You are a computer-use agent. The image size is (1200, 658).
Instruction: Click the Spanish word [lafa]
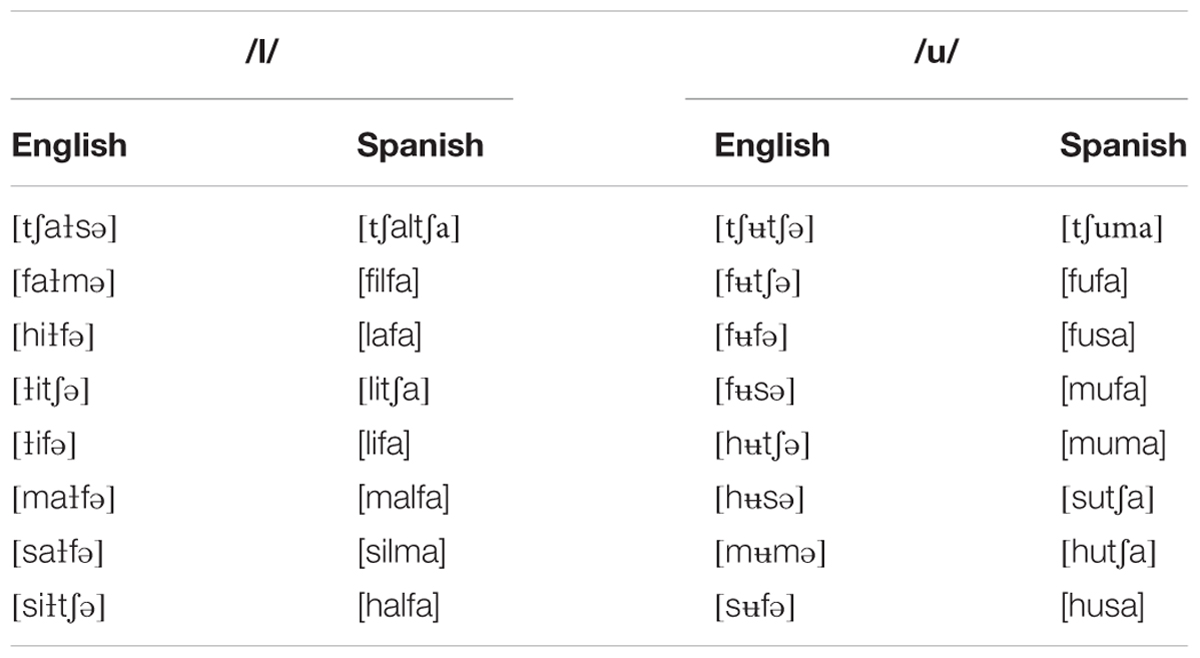click(390, 336)
